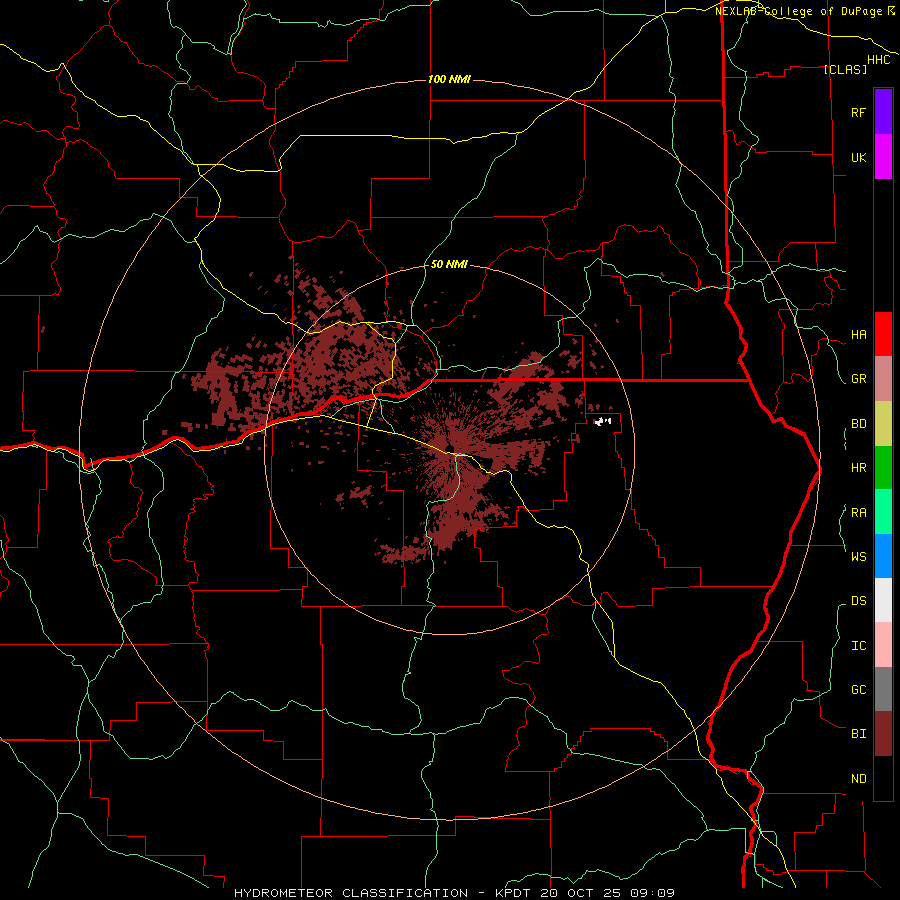Click the "20 OCT 25" date text

(580, 893)
